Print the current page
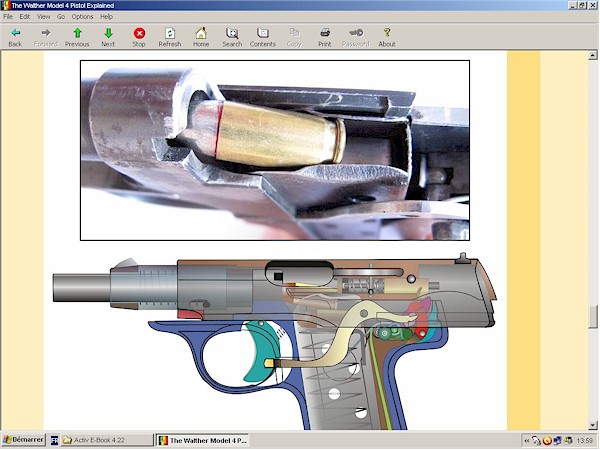The height and width of the screenshot is (450, 600). coord(325,38)
